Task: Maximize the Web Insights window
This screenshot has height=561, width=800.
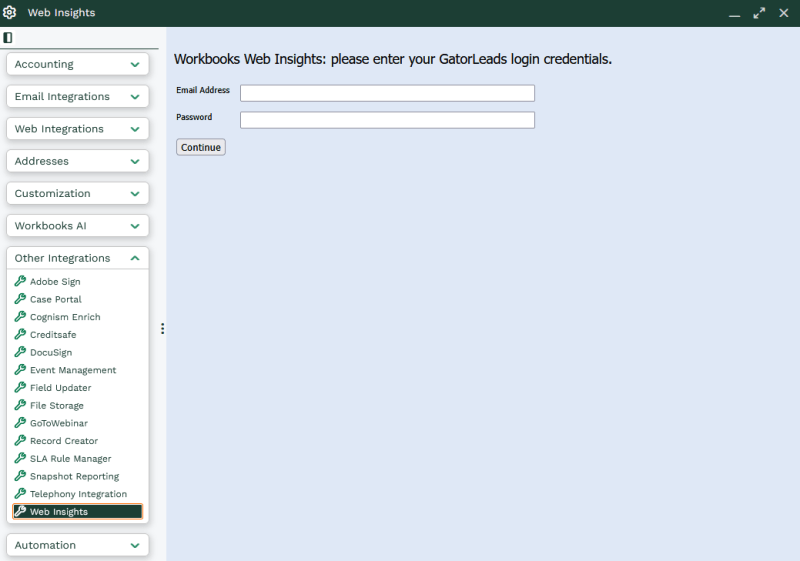Action: [759, 13]
